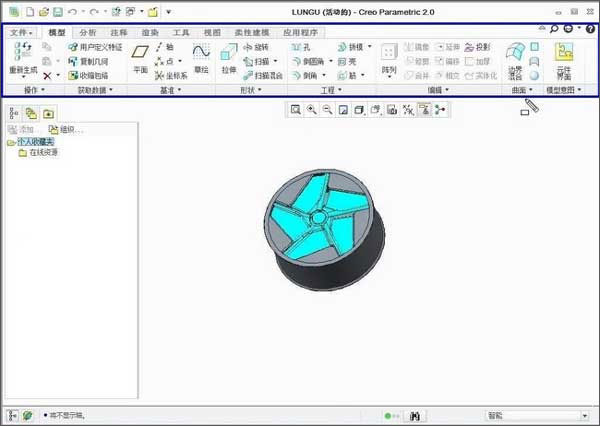Image resolution: width=600 pixels, height=426 pixels.
Task: Toggle the spin center icon
Action: click(x=440, y=110)
